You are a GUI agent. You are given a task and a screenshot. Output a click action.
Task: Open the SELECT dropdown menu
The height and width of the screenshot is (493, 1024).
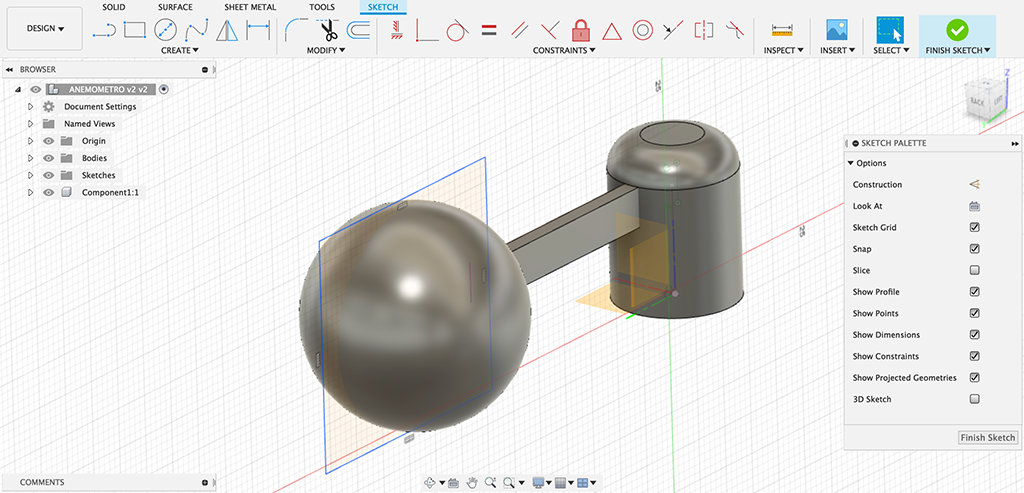click(x=891, y=50)
